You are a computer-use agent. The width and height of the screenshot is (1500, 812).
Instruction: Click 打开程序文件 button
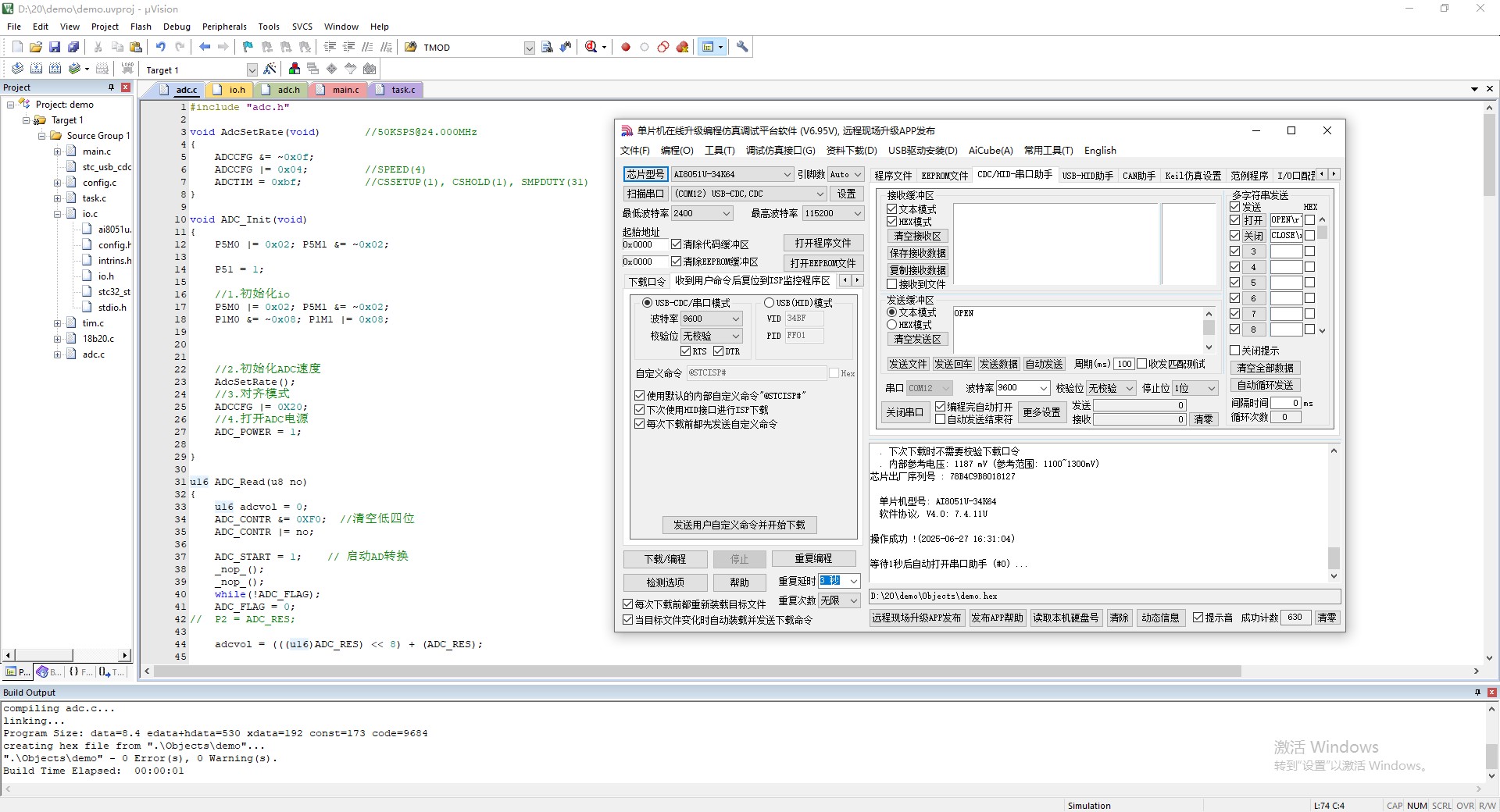click(x=823, y=243)
